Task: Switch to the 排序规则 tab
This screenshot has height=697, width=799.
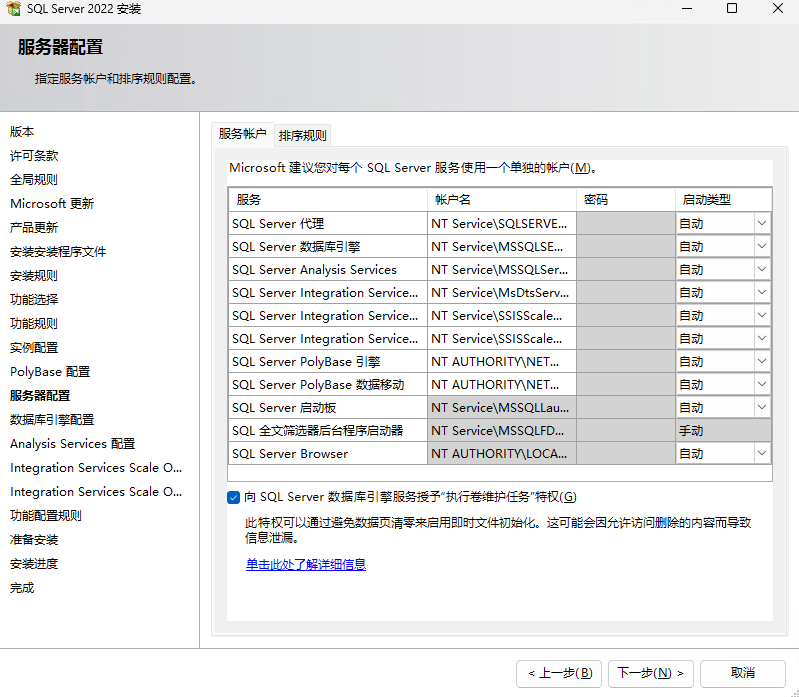Action: pyautogui.click(x=302, y=136)
